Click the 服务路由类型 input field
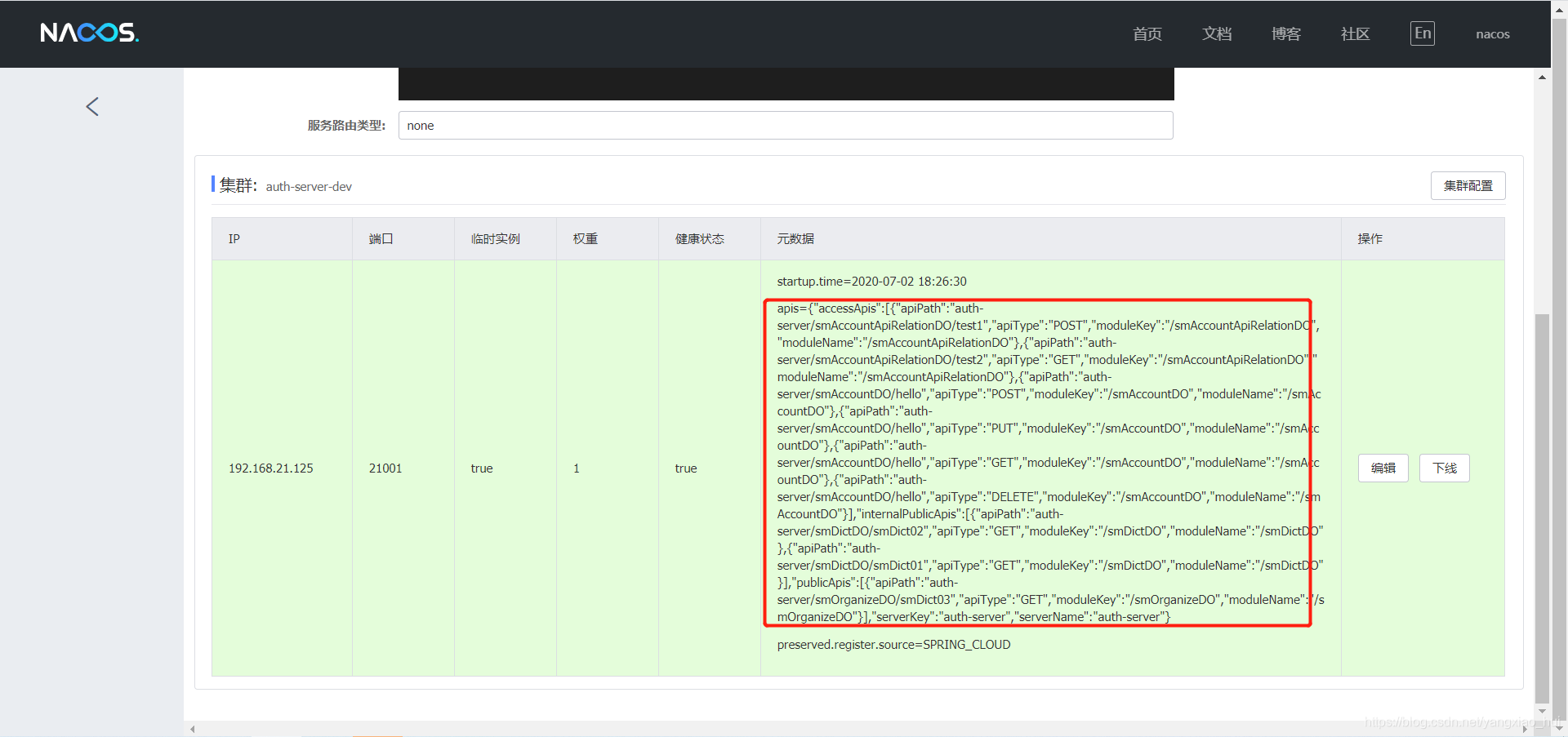The height and width of the screenshot is (737, 1568). (786, 126)
